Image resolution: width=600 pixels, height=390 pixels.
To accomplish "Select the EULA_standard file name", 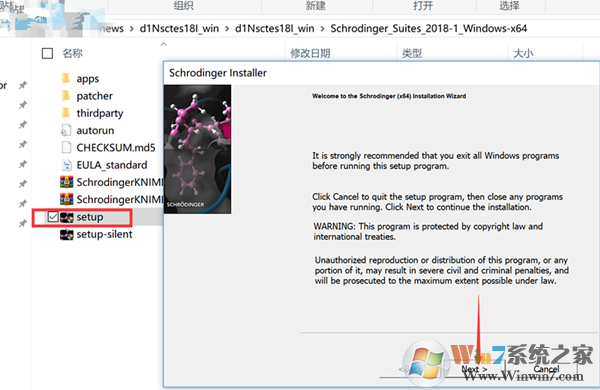I will 112,165.
